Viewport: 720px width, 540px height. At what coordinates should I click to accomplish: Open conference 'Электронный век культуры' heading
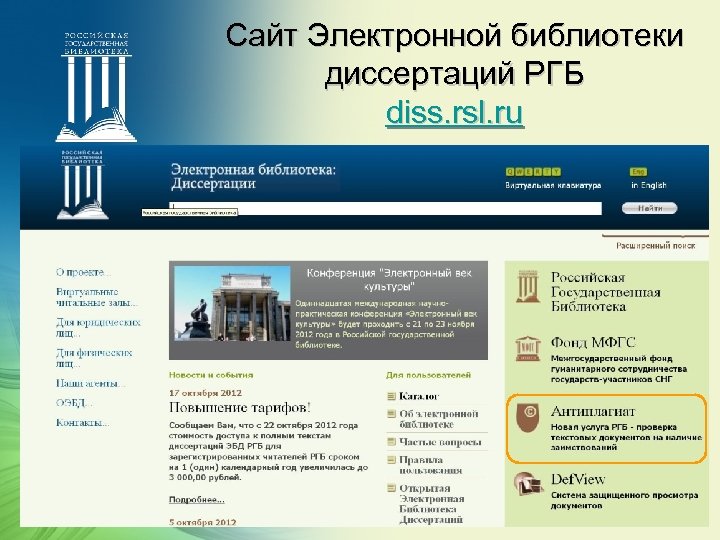pyautogui.click(x=389, y=280)
